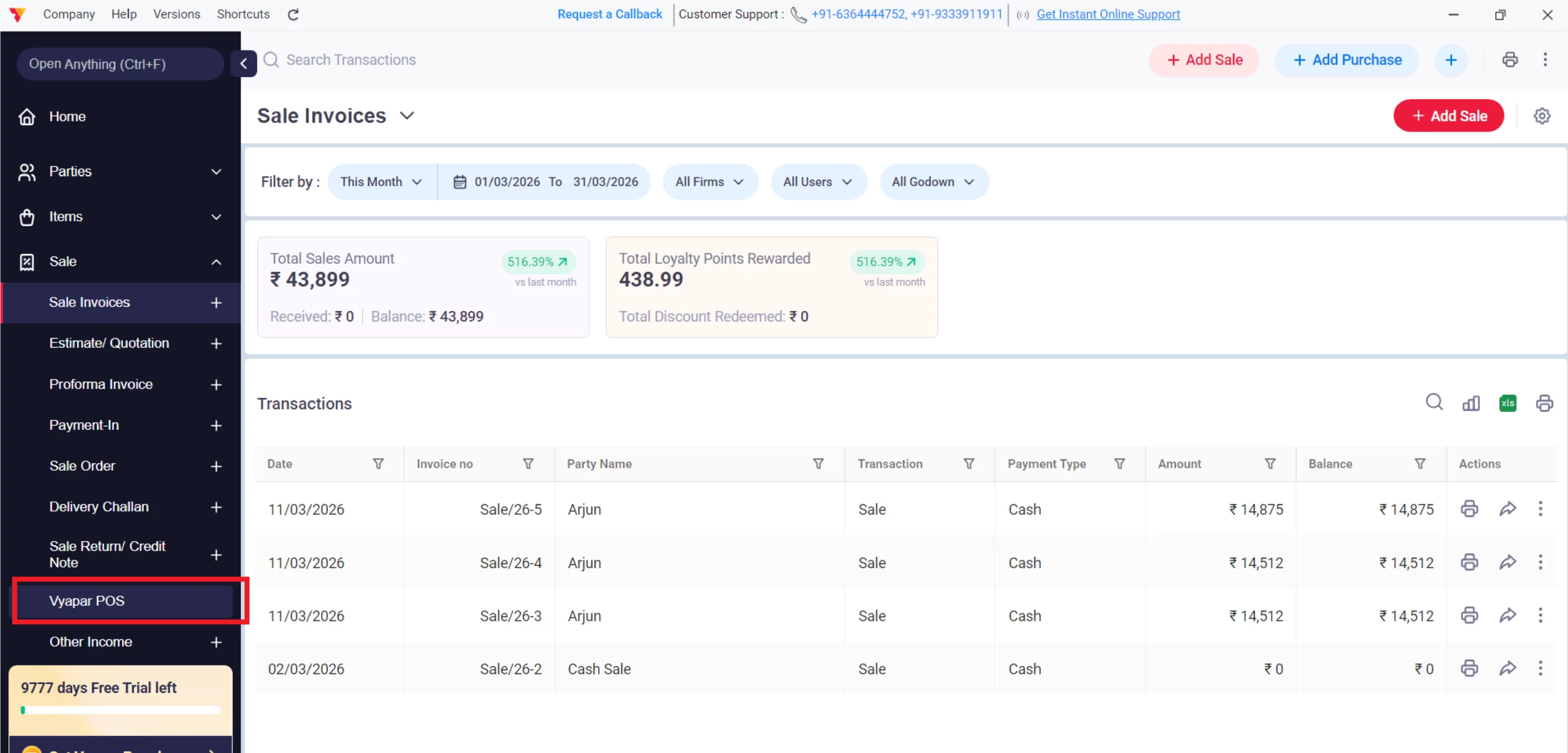1568x753 pixels.
Task: Open the date range picker
Action: point(545,182)
